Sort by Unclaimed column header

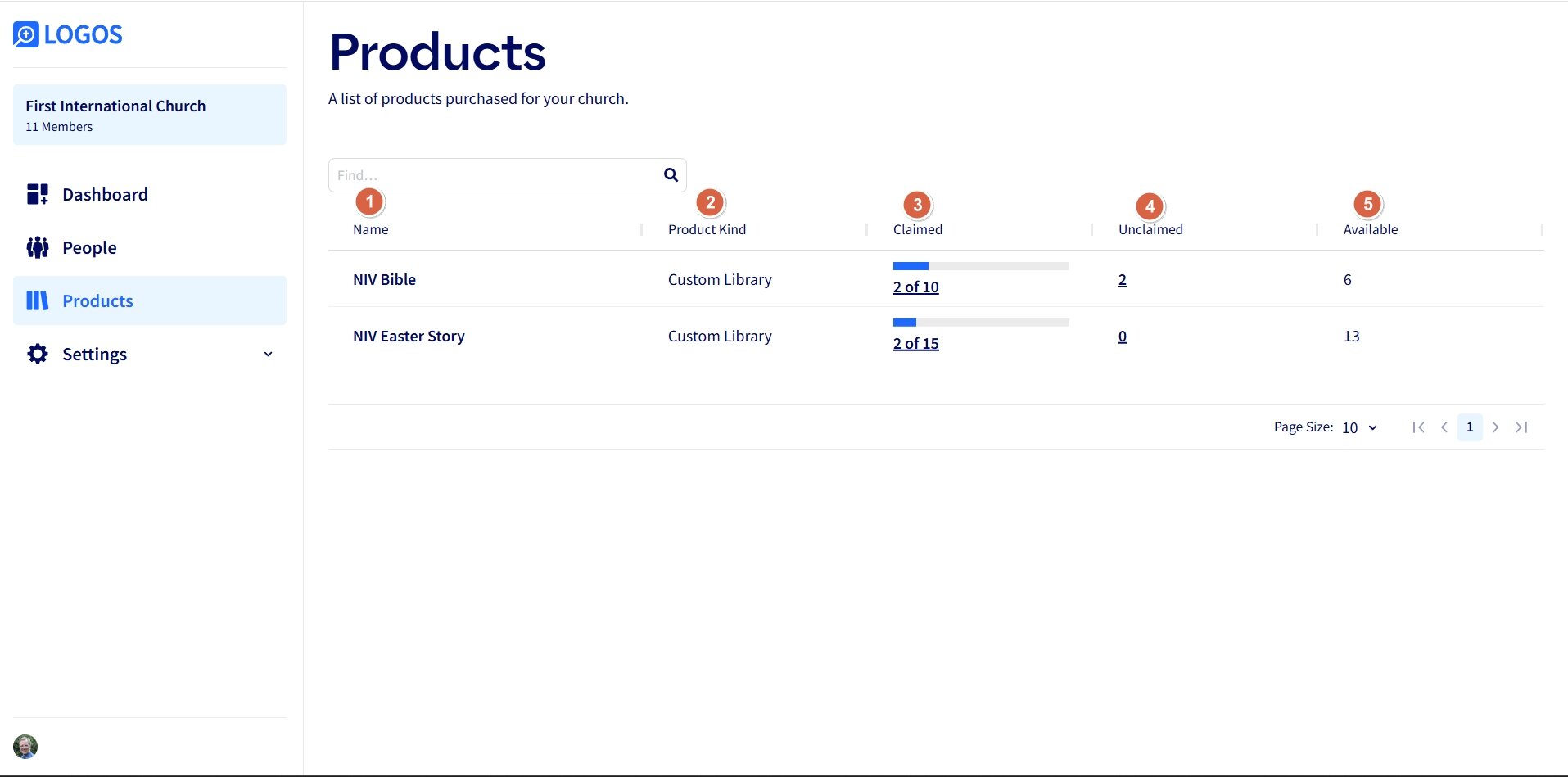coord(1150,229)
